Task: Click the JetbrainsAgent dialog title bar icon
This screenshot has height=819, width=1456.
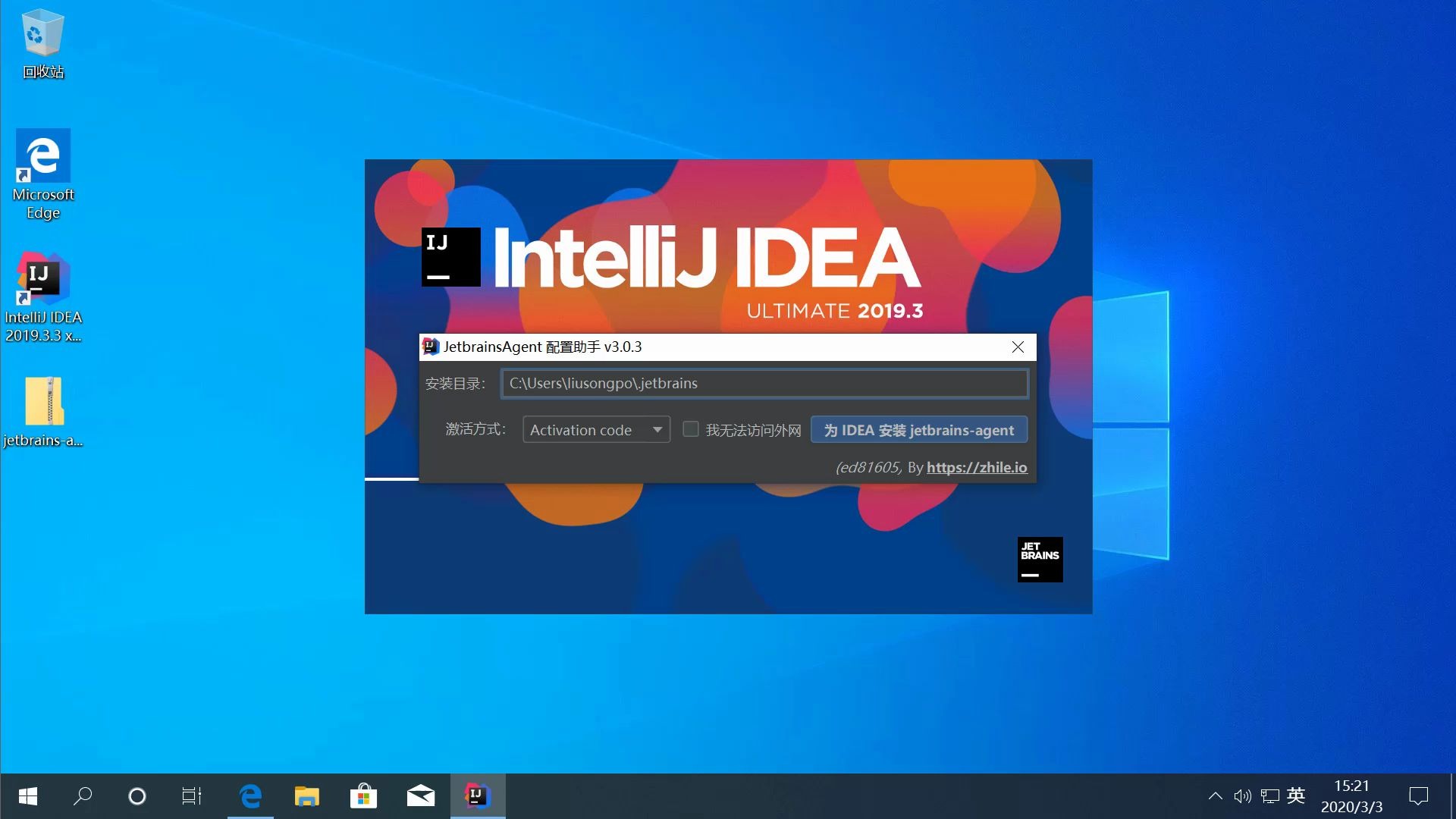Action: click(431, 347)
